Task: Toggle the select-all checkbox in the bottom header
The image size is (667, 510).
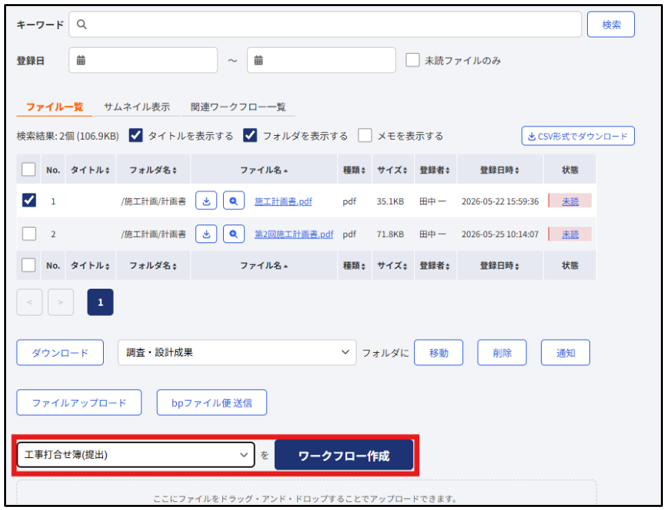Action: [x=29, y=265]
